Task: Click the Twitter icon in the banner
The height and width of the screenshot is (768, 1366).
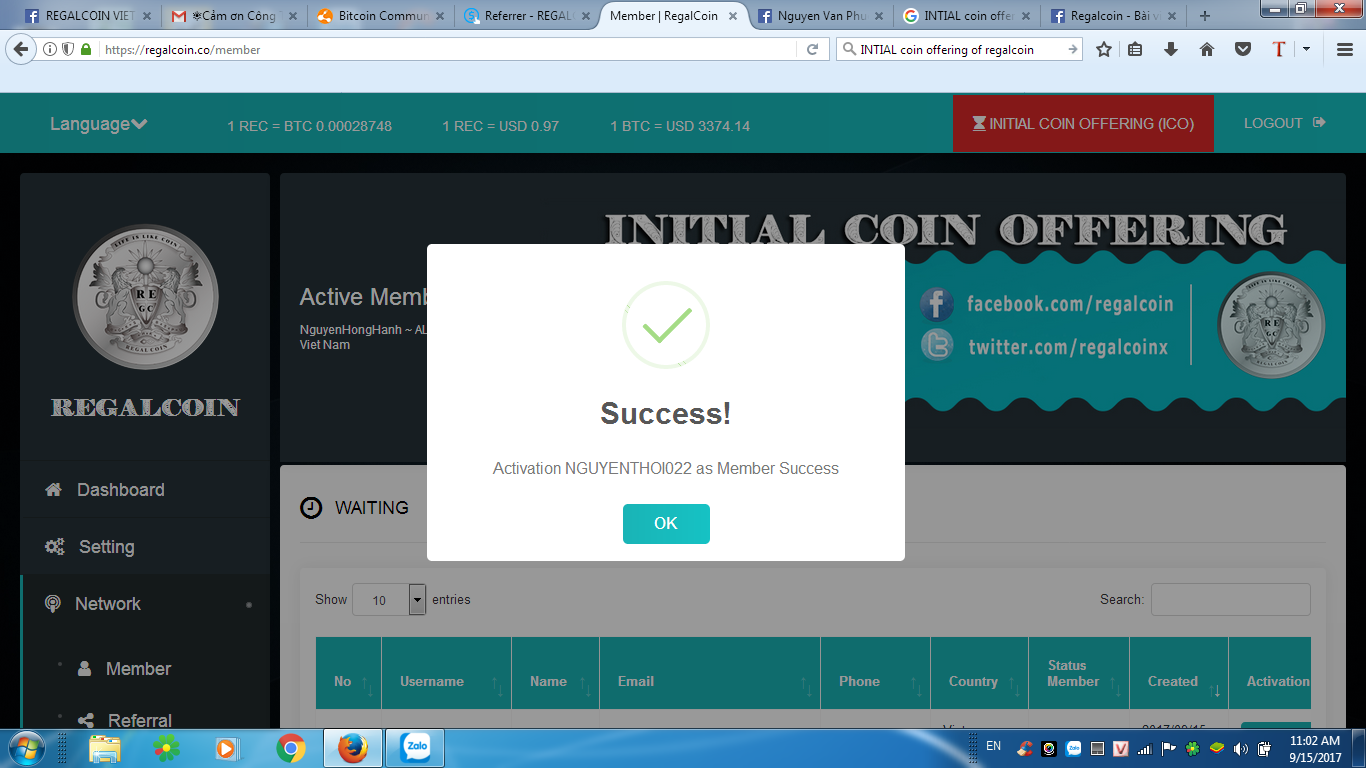Action: [937, 345]
